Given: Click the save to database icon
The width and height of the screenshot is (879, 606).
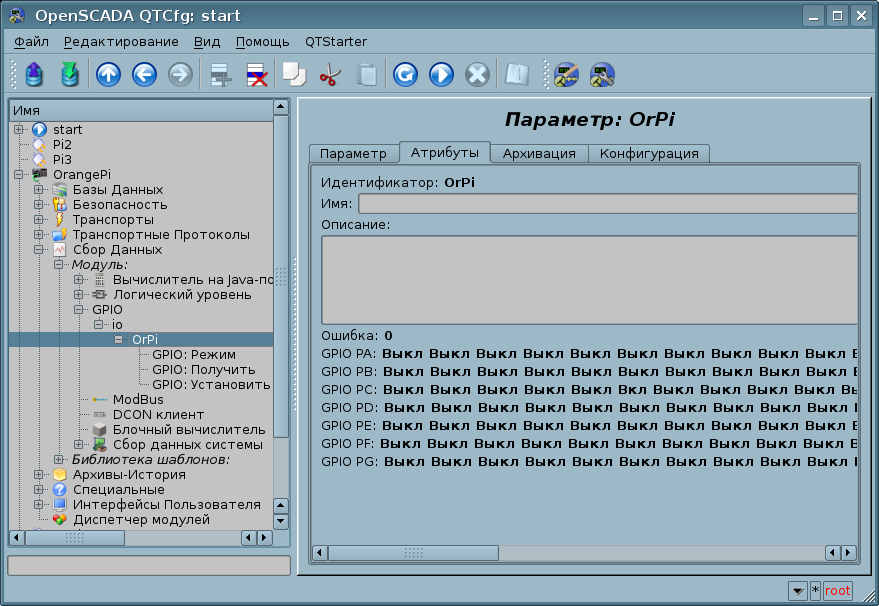Looking at the screenshot, I should coord(69,74).
